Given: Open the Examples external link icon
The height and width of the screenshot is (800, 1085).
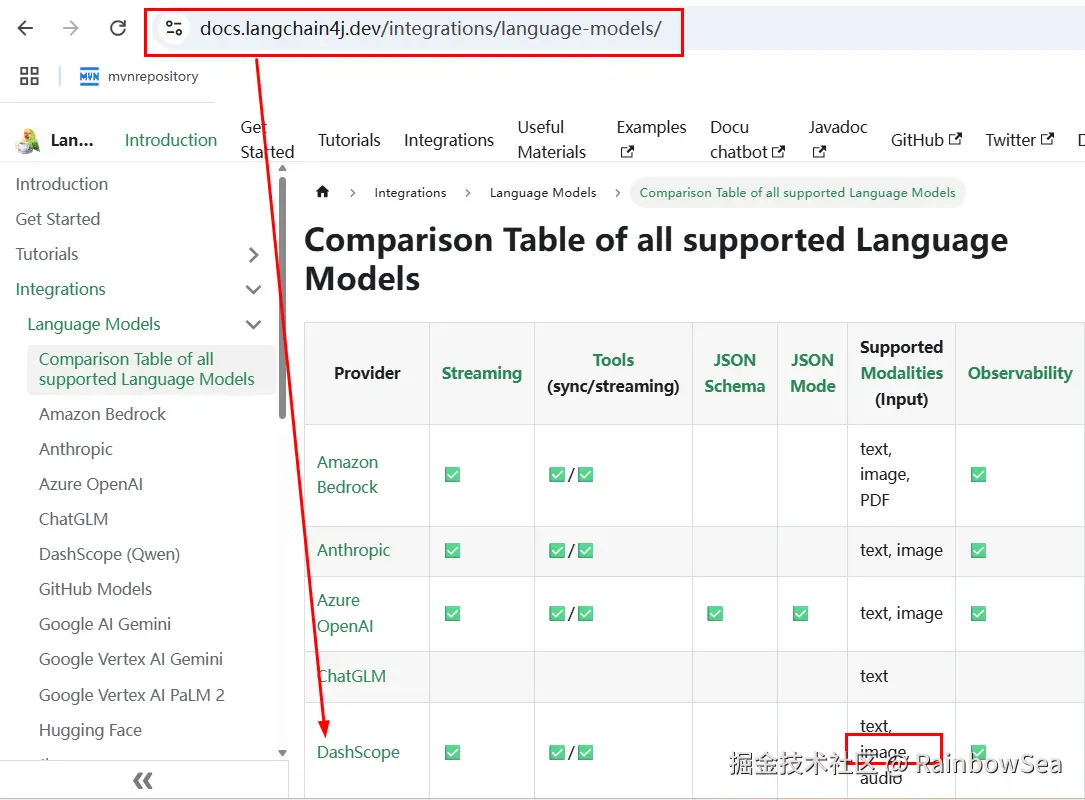Looking at the screenshot, I should (x=627, y=152).
